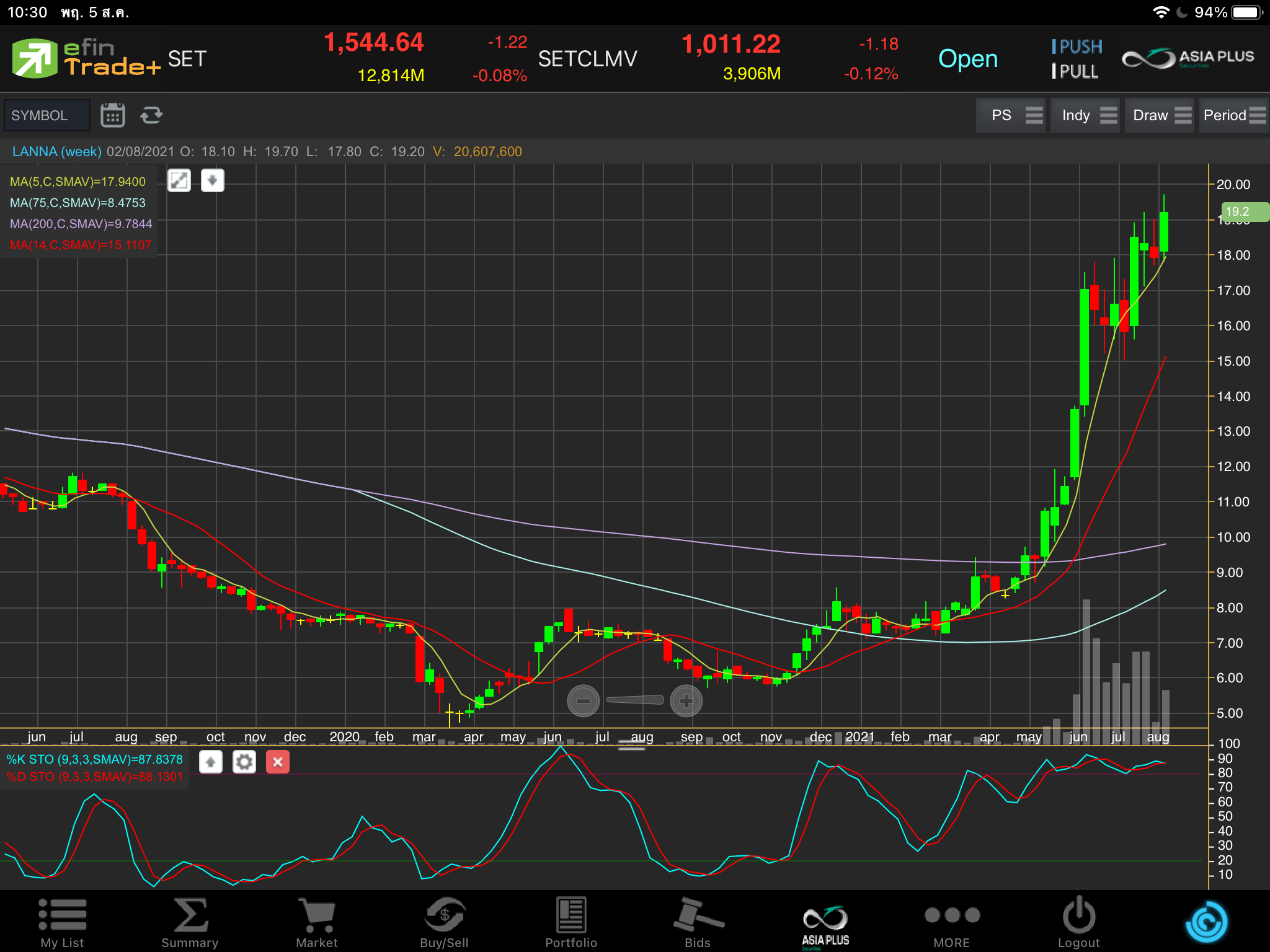This screenshot has width=1270, height=952.
Task: Tap the 10:30 status bar clock
Action: coord(27,12)
